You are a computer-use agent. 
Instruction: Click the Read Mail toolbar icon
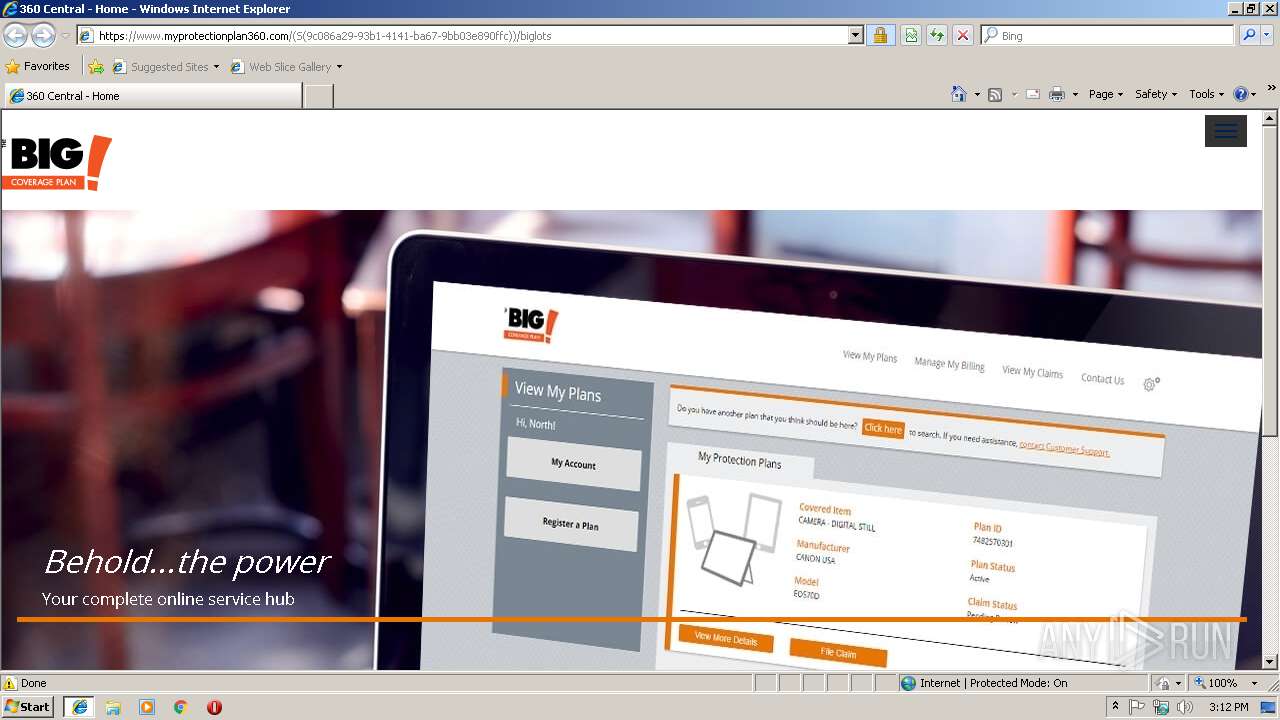point(1033,94)
